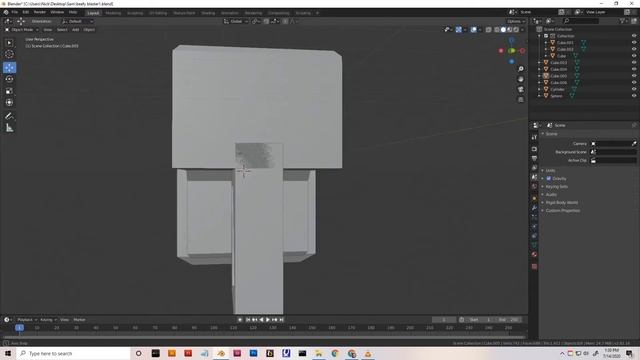Click the Windows taskbar search box
640x360 pixels.
click(73, 353)
